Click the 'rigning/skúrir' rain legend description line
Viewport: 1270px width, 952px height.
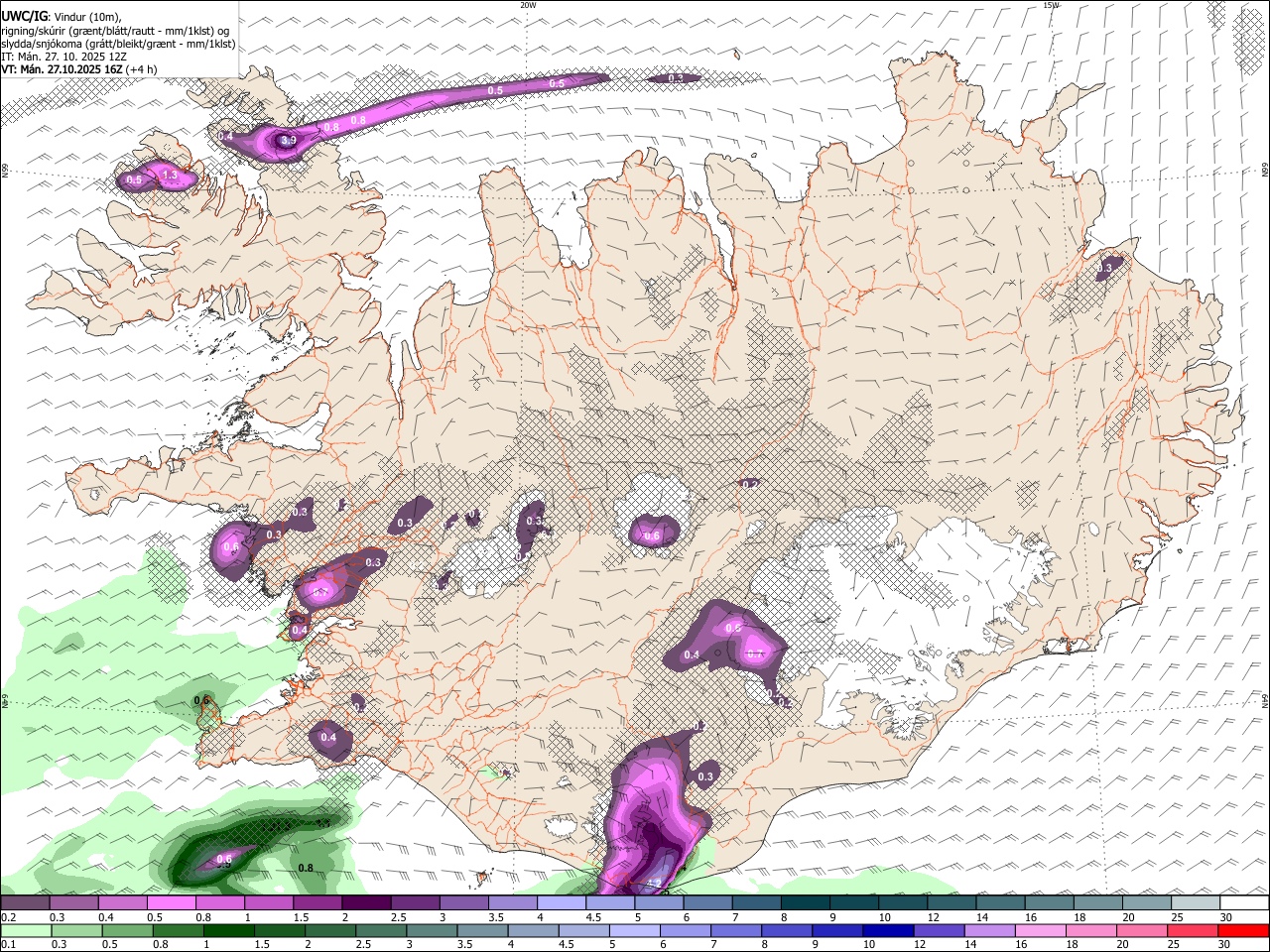tap(115, 31)
